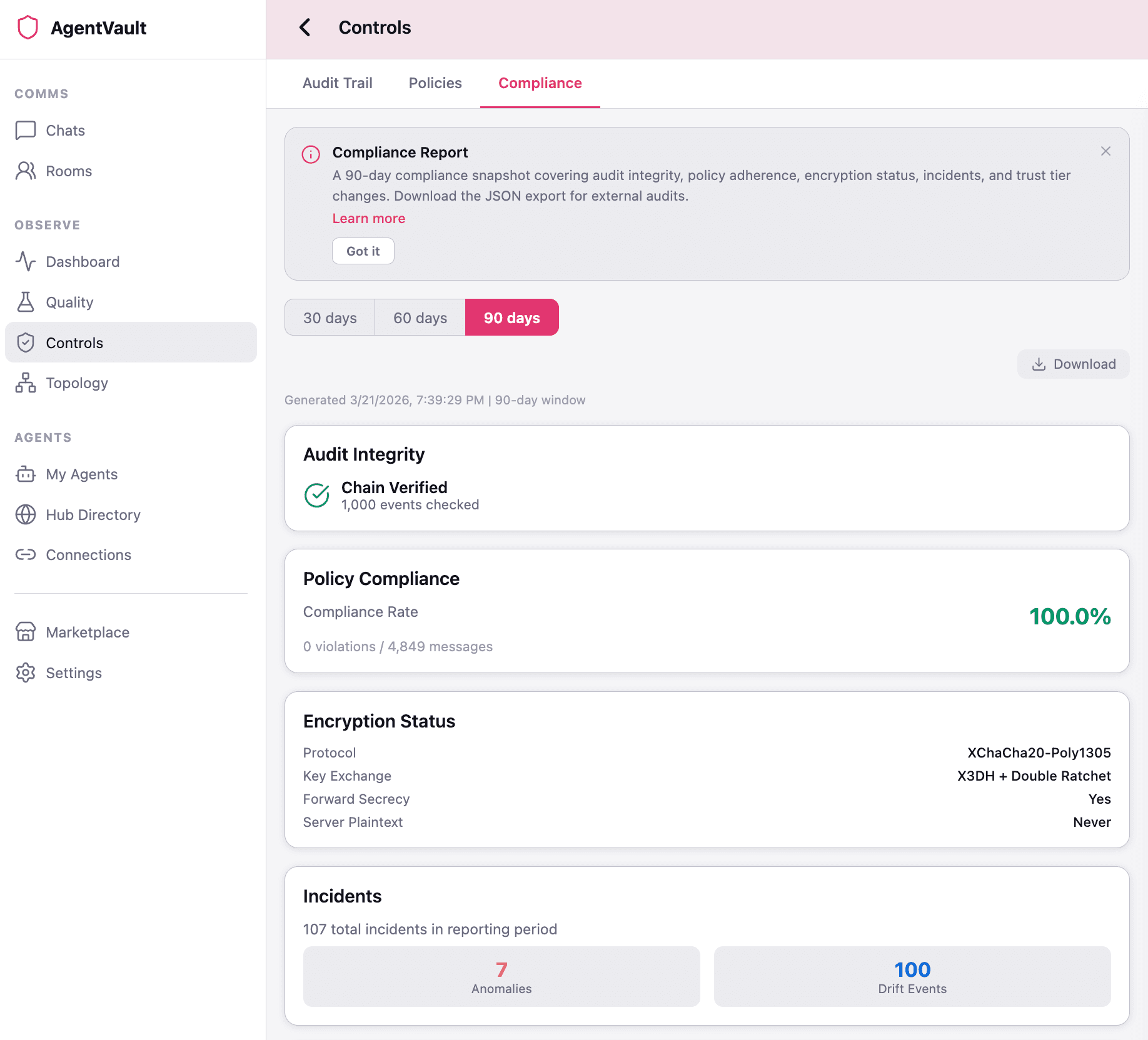Open the Hub Directory globe icon

click(x=25, y=514)
